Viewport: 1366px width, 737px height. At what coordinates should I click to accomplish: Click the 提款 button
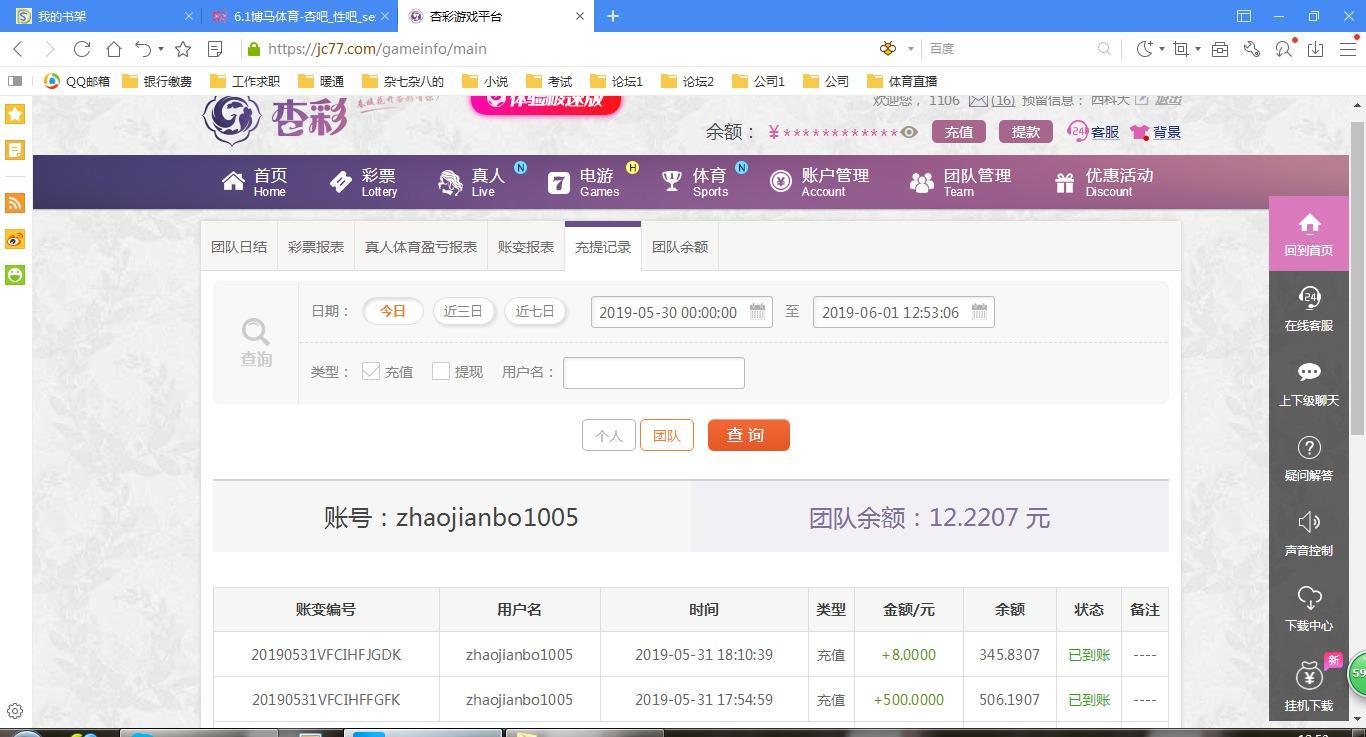click(1025, 132)
